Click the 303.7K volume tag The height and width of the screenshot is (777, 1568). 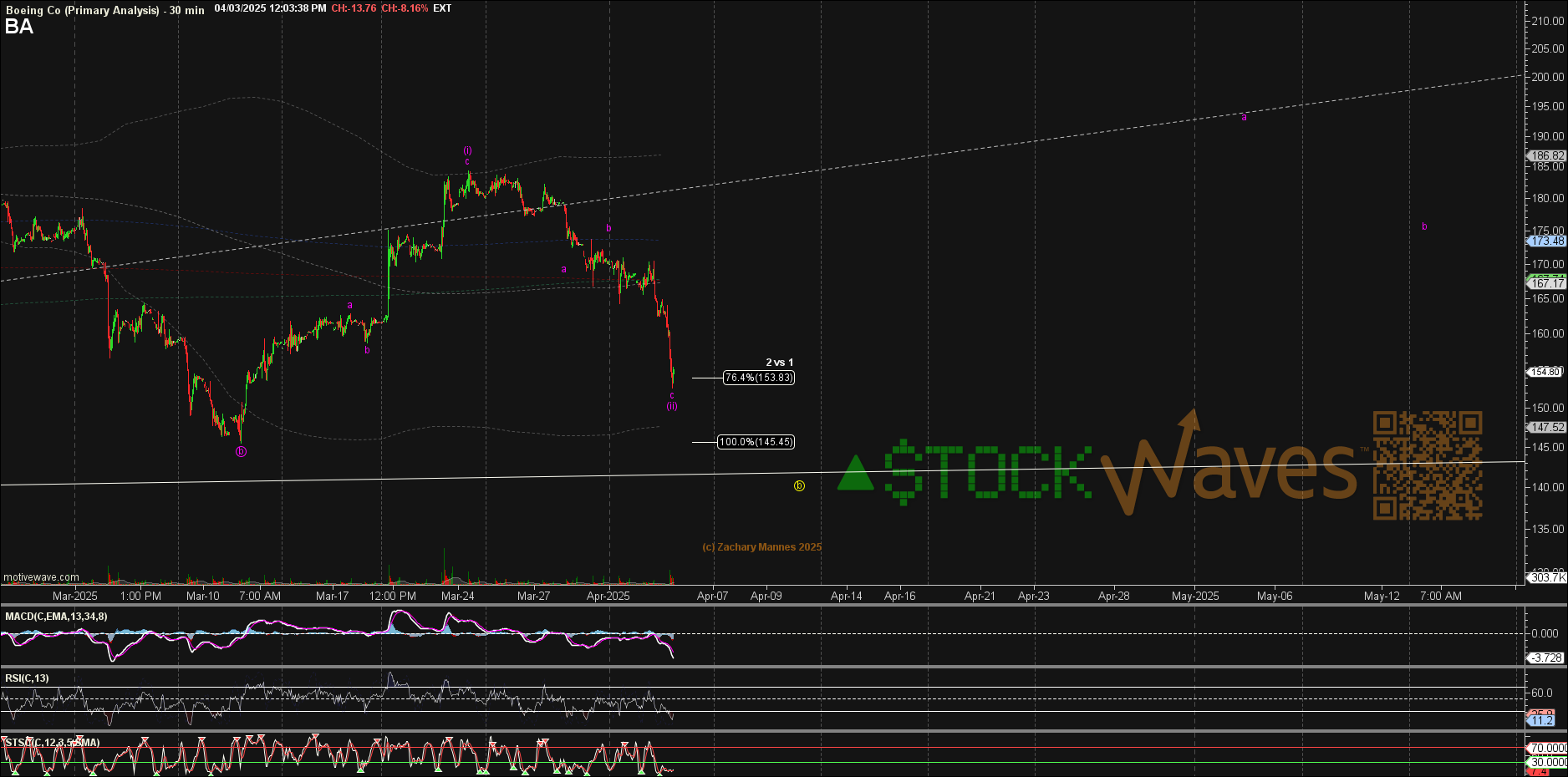[x=1547, y=577]
